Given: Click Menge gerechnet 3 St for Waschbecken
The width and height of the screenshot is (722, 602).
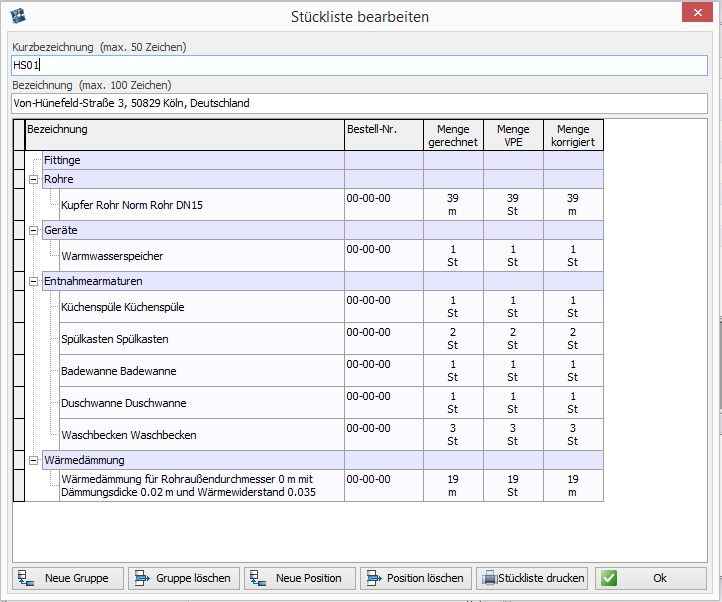Looking at the screenshot, I should pyautogui.click(x=453, y=435).
